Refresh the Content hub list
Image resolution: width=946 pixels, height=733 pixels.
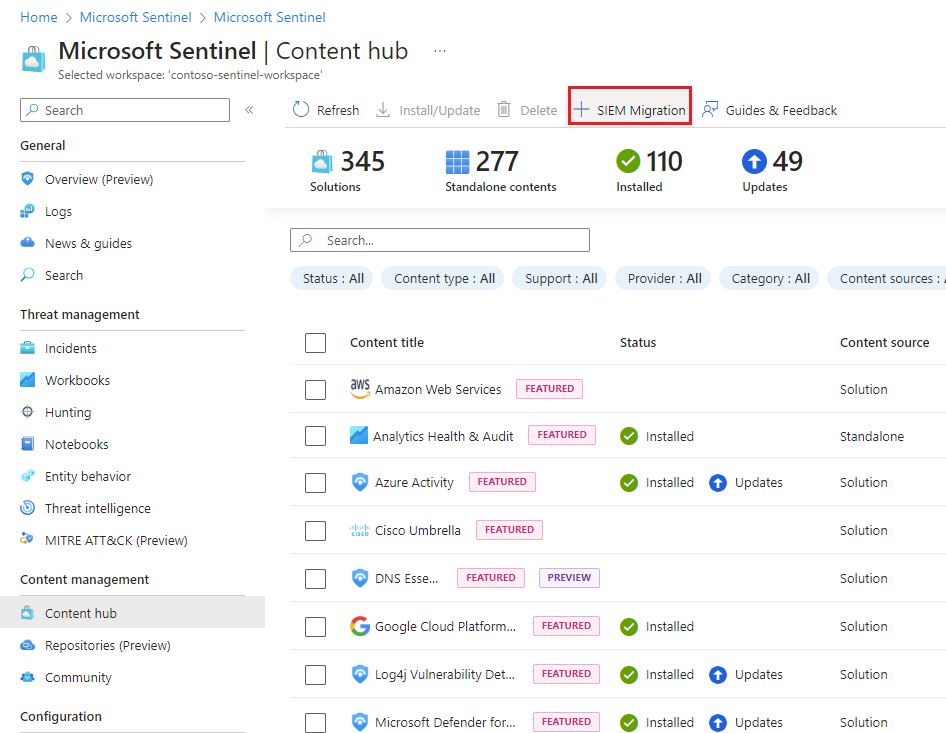[x=325, y=110]
